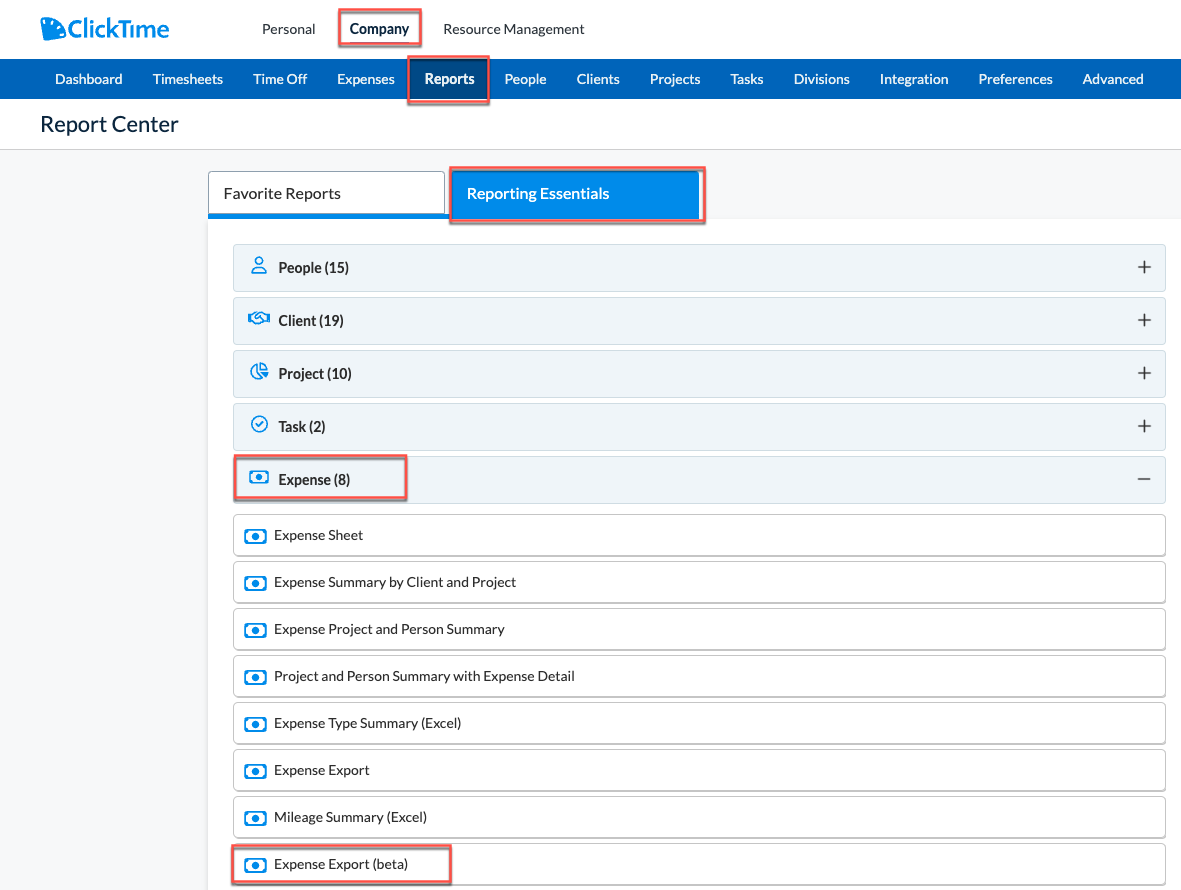Viewport: 1181px width, 890px height.
Task: Open the Expense Export report
Action: 699,770
